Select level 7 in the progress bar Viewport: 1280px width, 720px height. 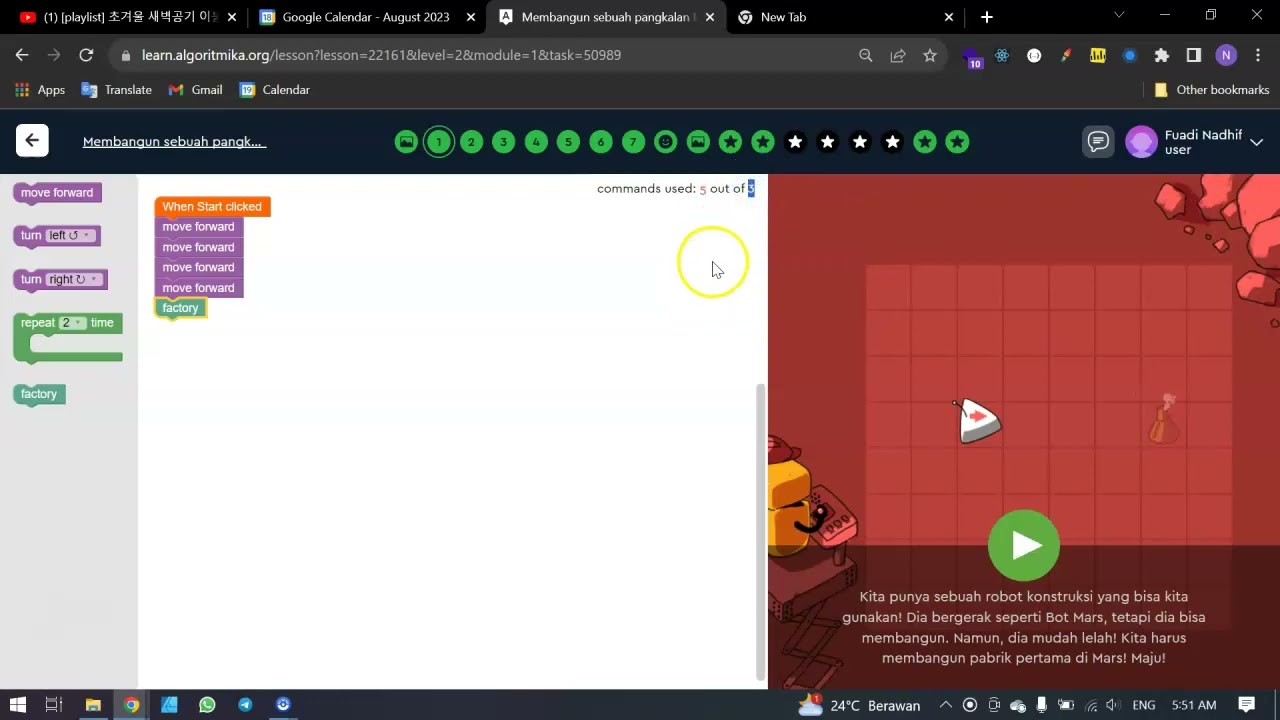[633, 142]
